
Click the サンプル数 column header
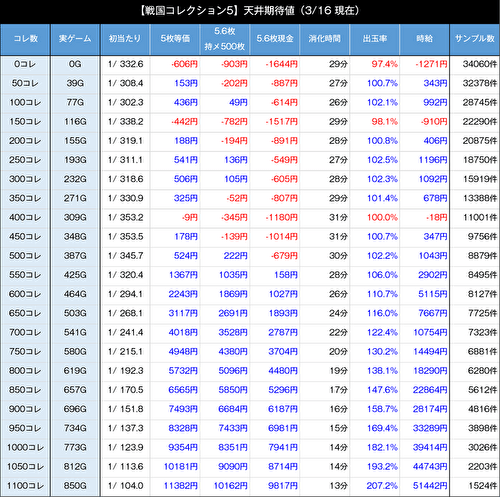[x=475, y=39]
